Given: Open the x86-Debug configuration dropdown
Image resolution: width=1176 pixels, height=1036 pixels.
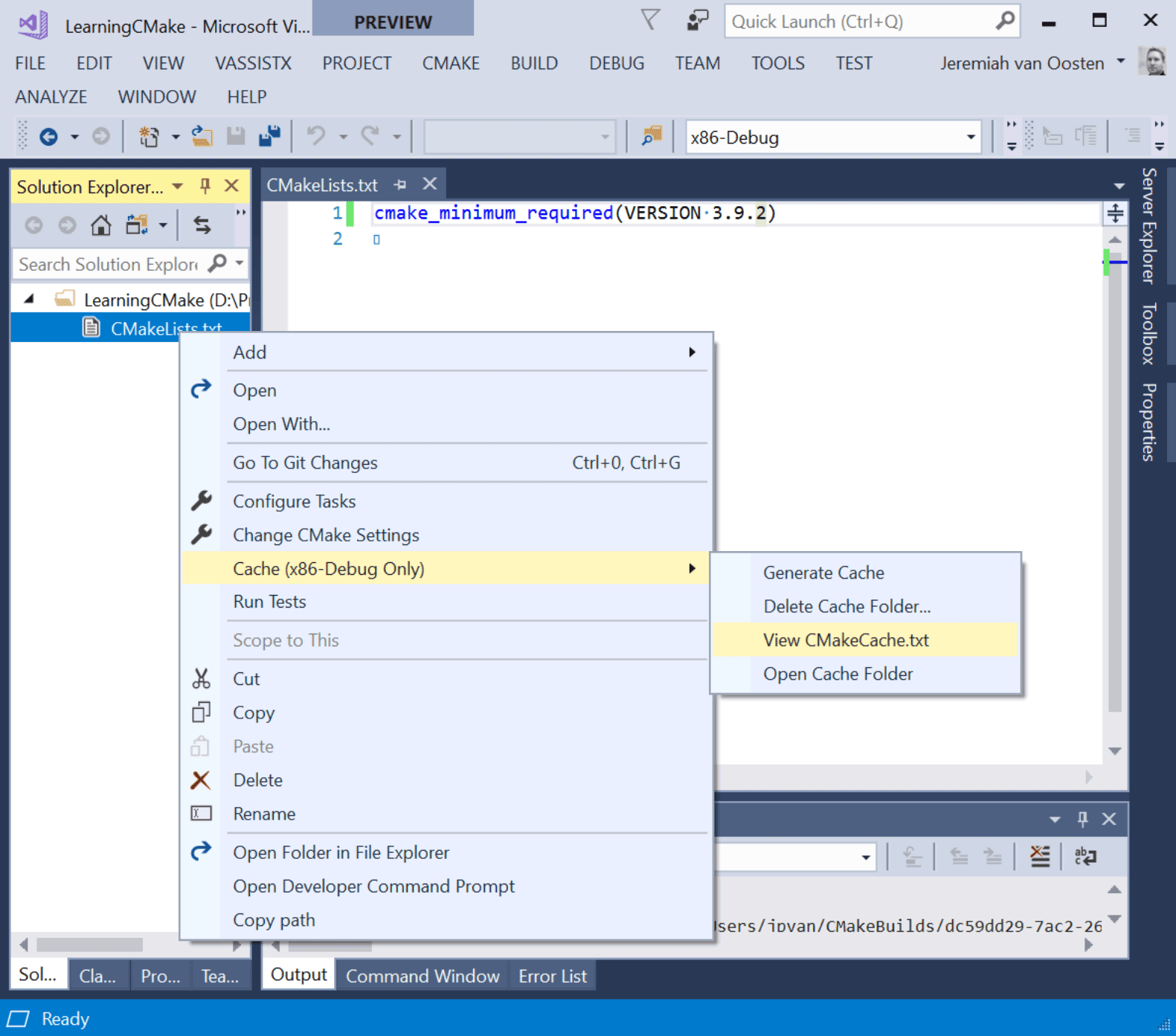Looking at the screenshot, I should click(970, 137).
